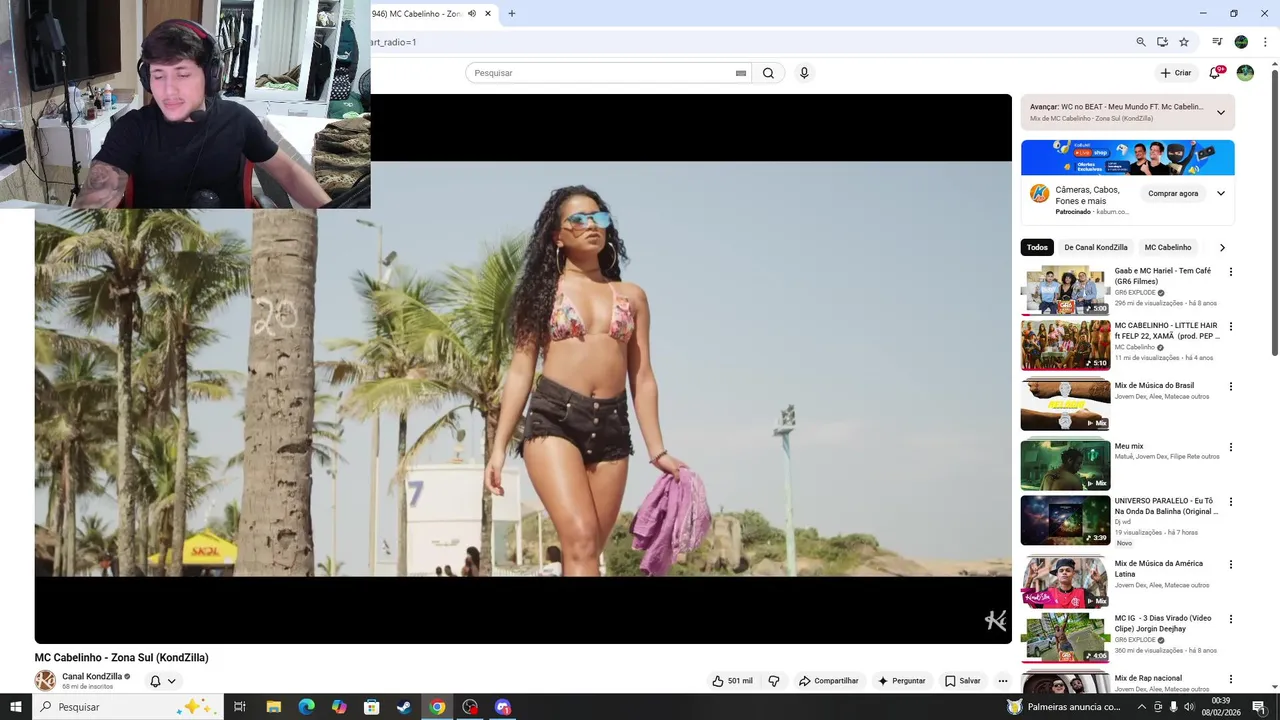Open Task View on taskbar
This screenshot has width=1280, height=720.
pyautogui.click(x=240, y=707)
